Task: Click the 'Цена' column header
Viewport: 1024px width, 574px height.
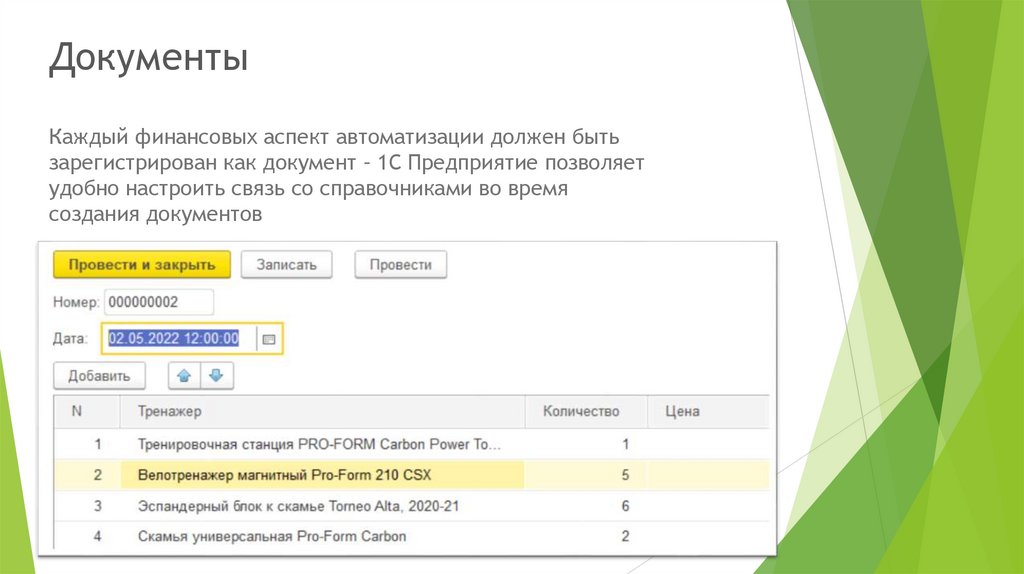Action: tap(708, 411)
